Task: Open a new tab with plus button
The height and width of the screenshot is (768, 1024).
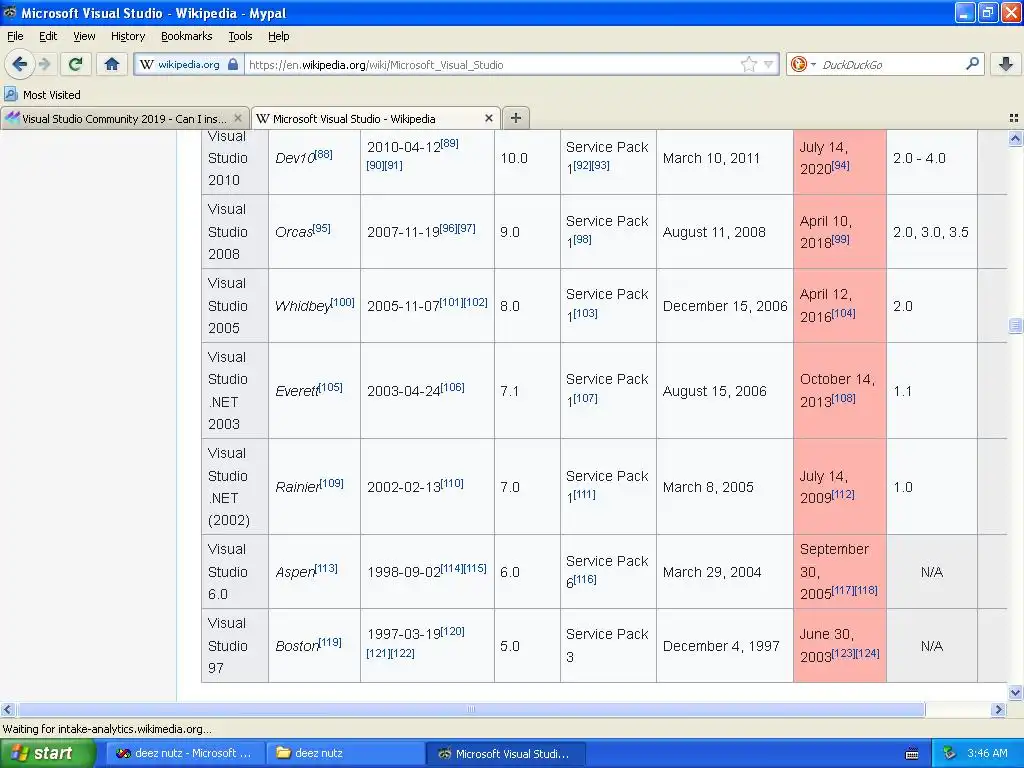Action: [515, 118]
